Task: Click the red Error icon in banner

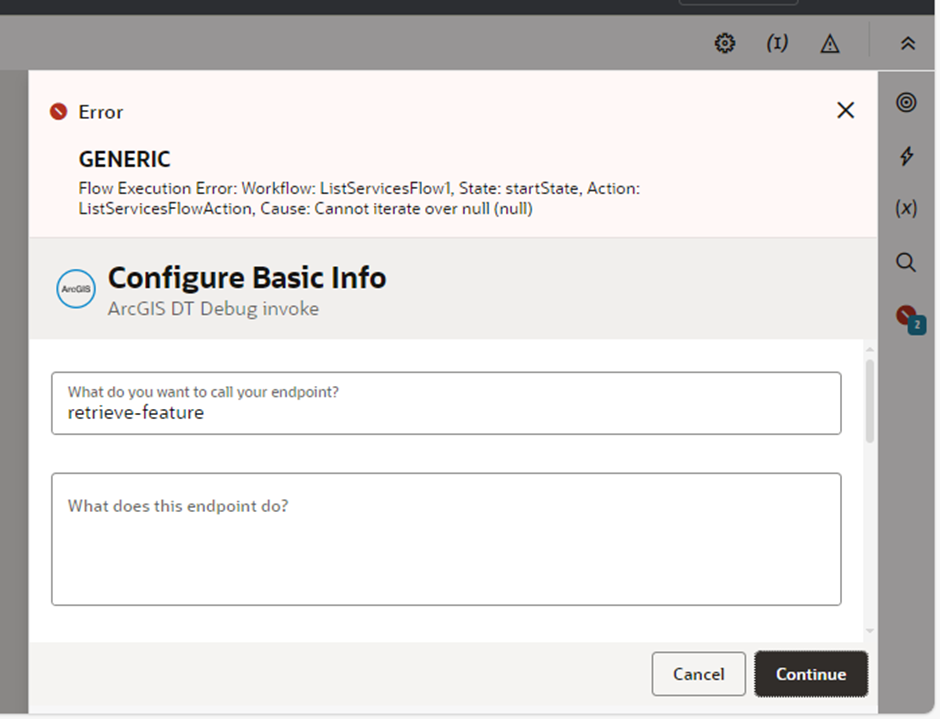Action: [58, 112]
